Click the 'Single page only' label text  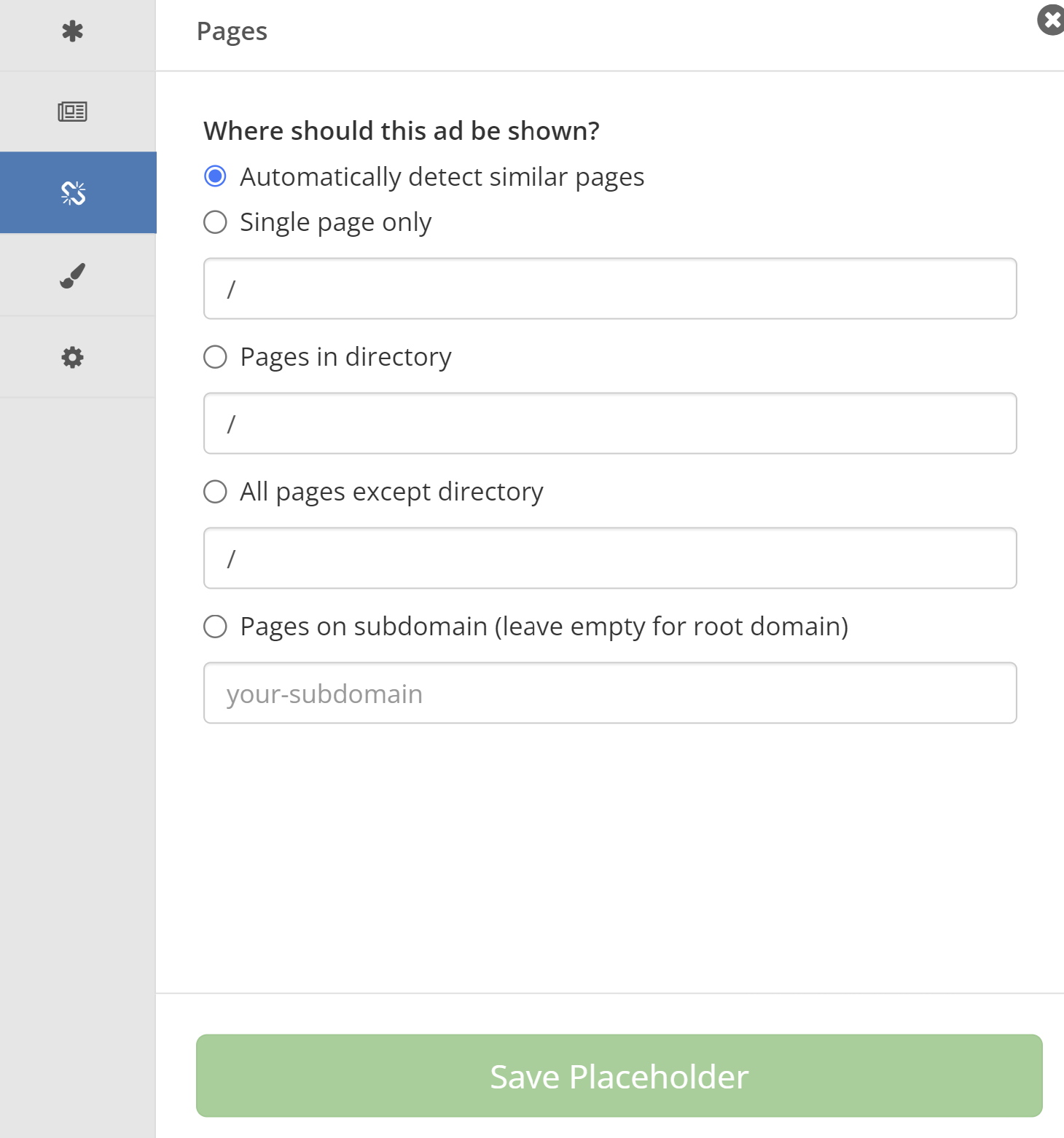point(335,222)
